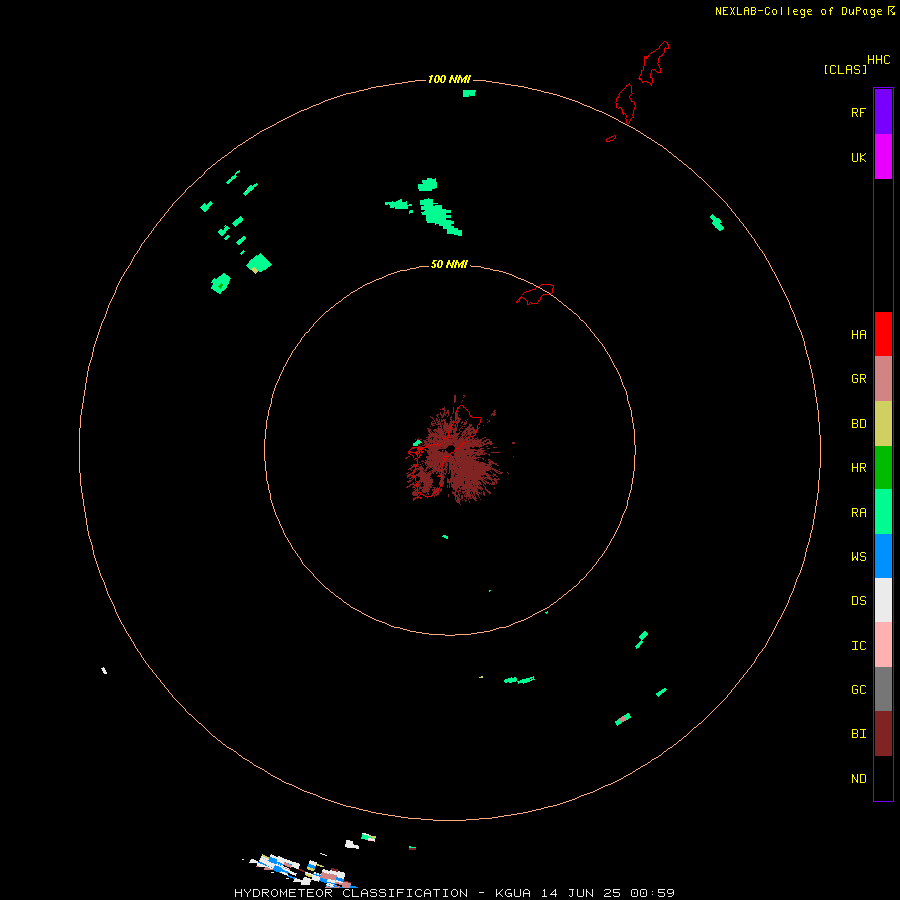Click the UK legend label
900x900 pixels.
point(858,157)
